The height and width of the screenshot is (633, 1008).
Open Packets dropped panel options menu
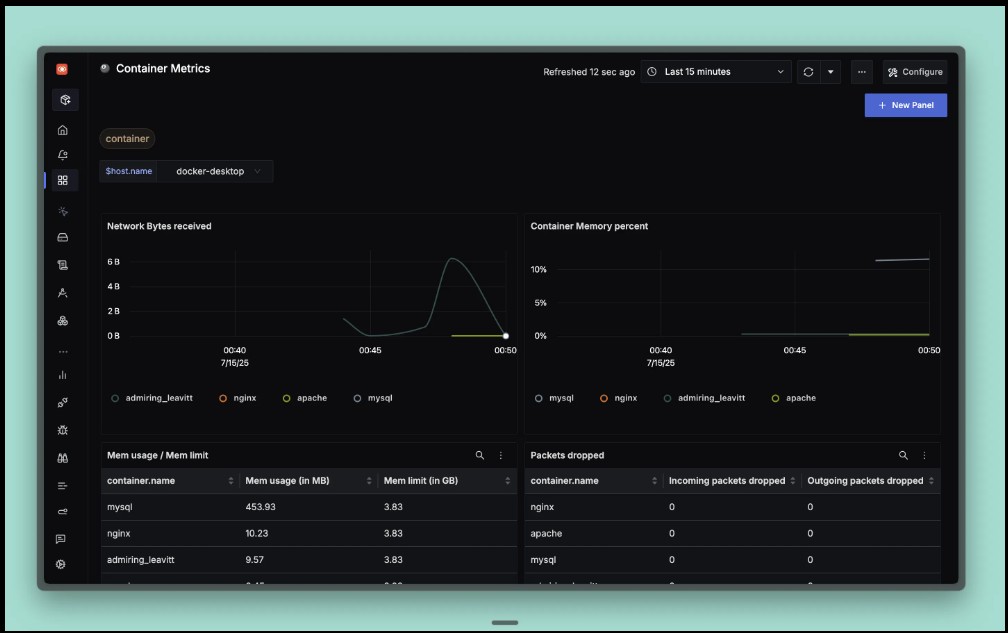tap(924, 455)
